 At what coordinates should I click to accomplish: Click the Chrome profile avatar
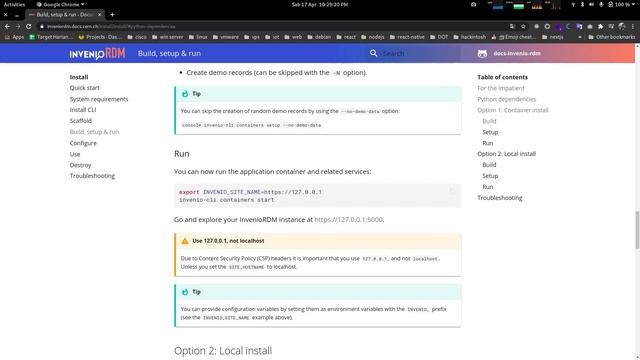coord(622,26)
